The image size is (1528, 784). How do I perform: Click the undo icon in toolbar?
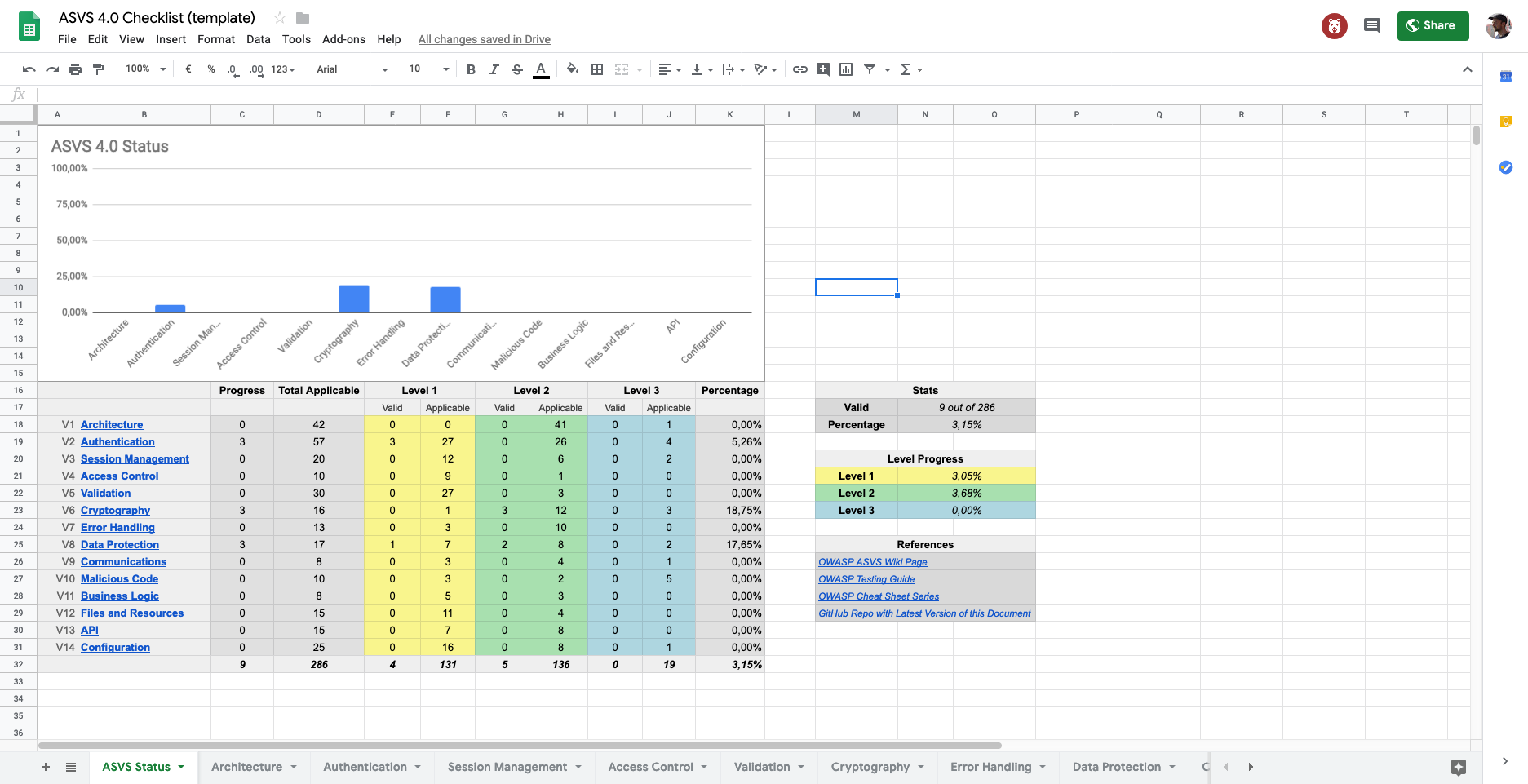[29, 69]
